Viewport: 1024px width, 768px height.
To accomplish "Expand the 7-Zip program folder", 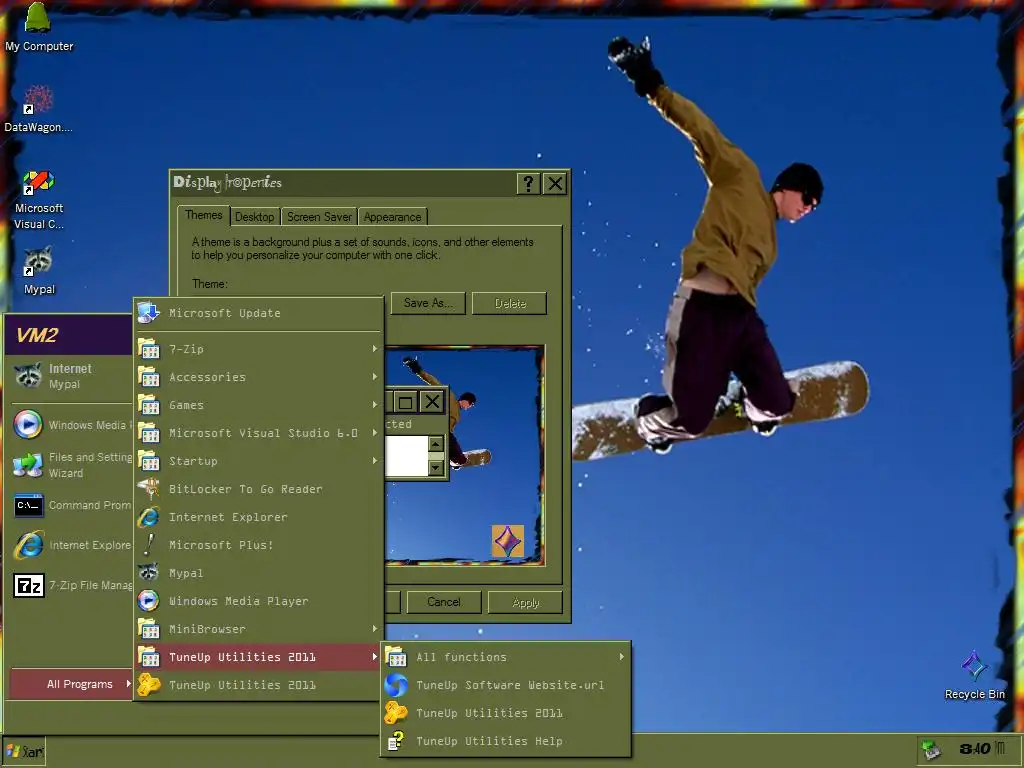I will point(259,349).
